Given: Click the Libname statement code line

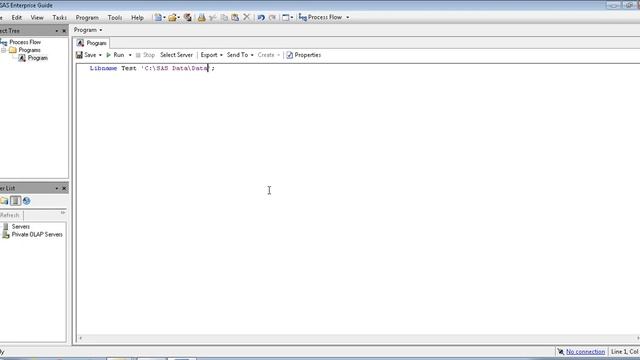Looking at the screenshot, I should pyautogui.click(x=152, y=68).
